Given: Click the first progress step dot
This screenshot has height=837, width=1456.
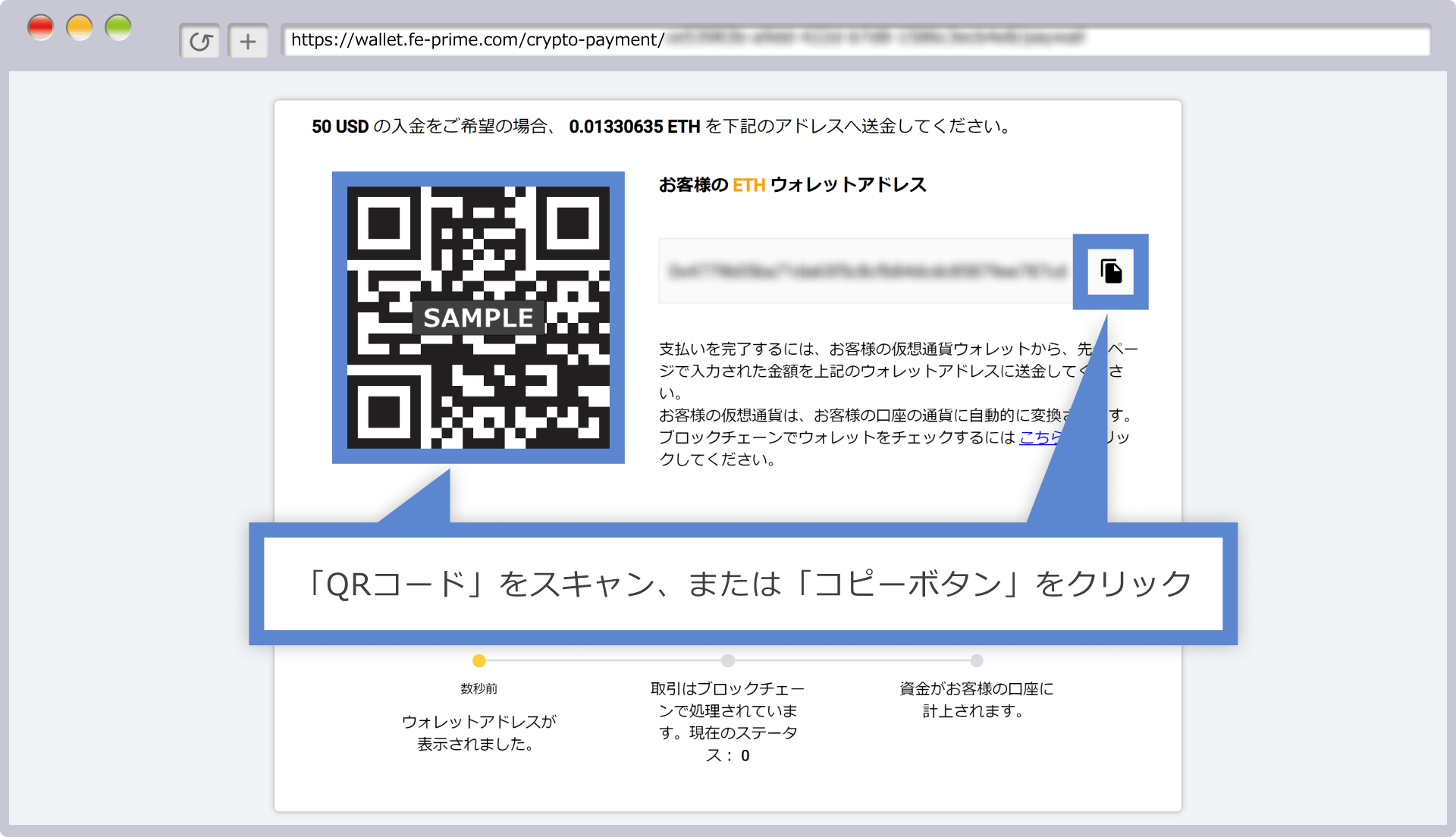Looking at the screenshot, I should click(477, 660).
